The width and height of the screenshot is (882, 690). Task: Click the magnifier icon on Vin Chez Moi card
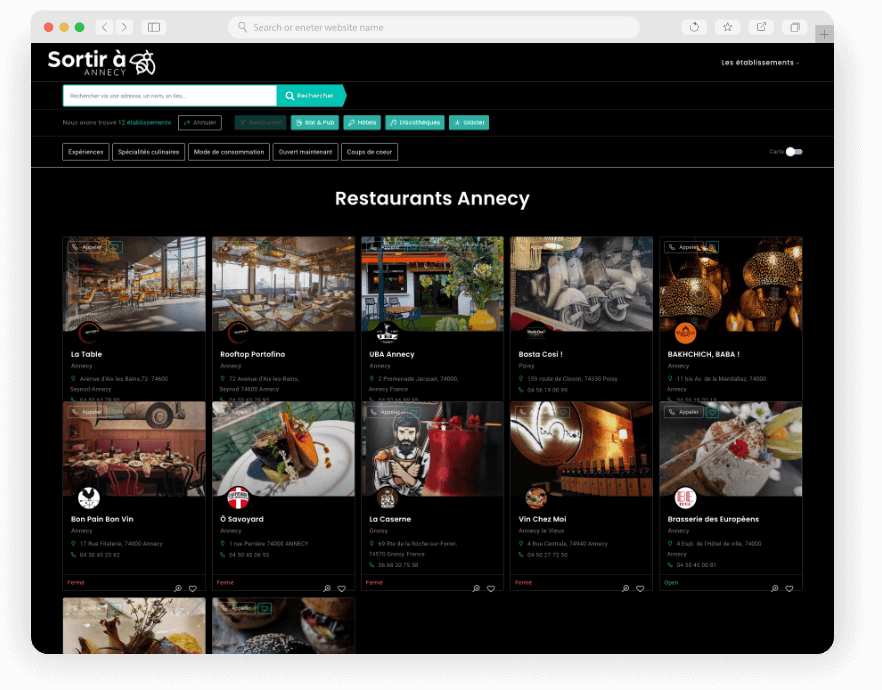(x=625, y=588)
